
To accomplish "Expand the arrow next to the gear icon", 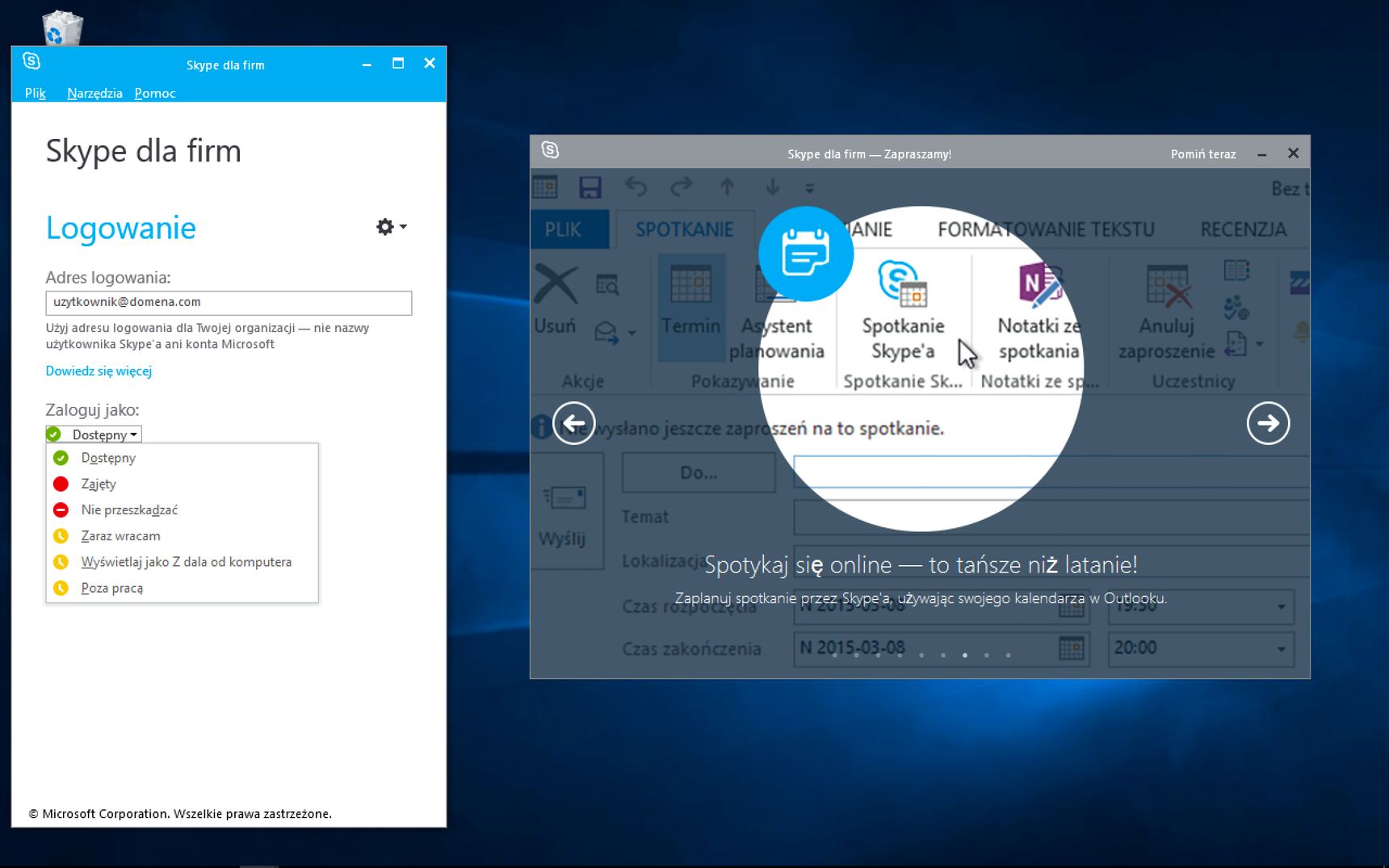I will (403, 227).
